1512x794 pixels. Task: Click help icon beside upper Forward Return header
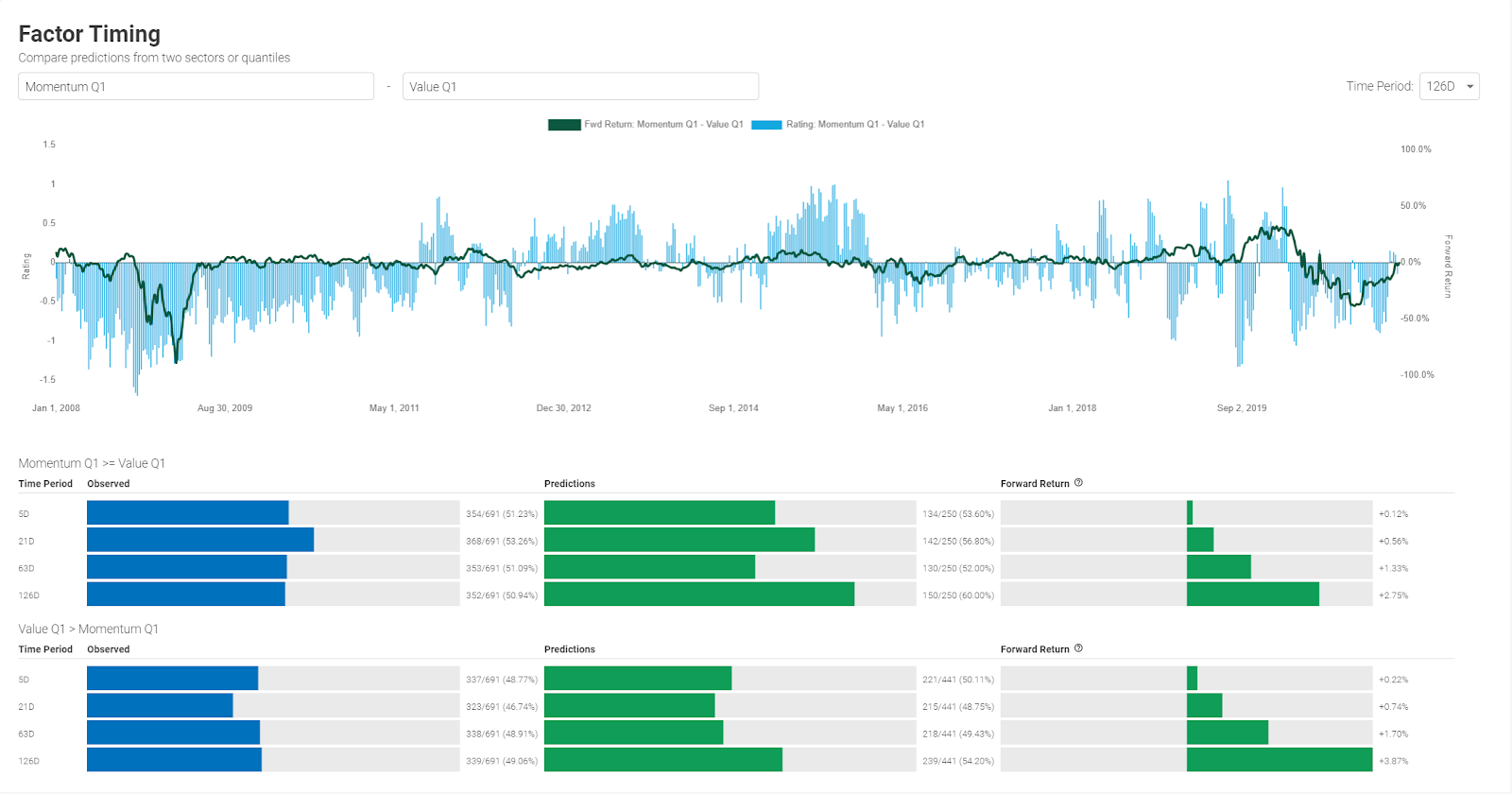(x=1078, y=483)
